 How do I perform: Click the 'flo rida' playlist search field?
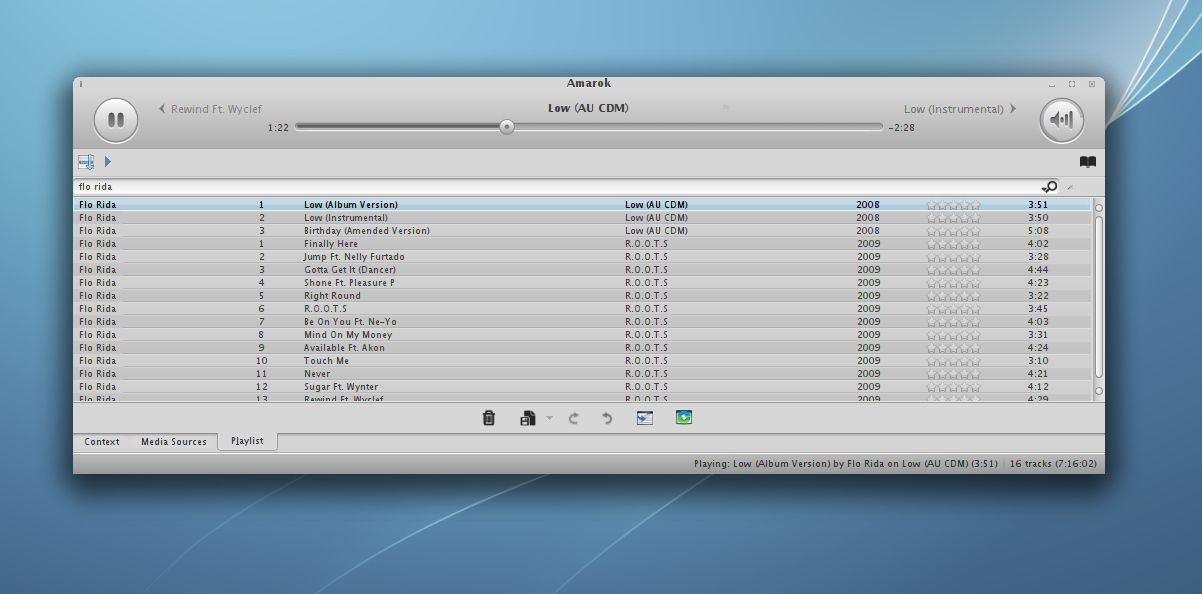pos(557,187)
